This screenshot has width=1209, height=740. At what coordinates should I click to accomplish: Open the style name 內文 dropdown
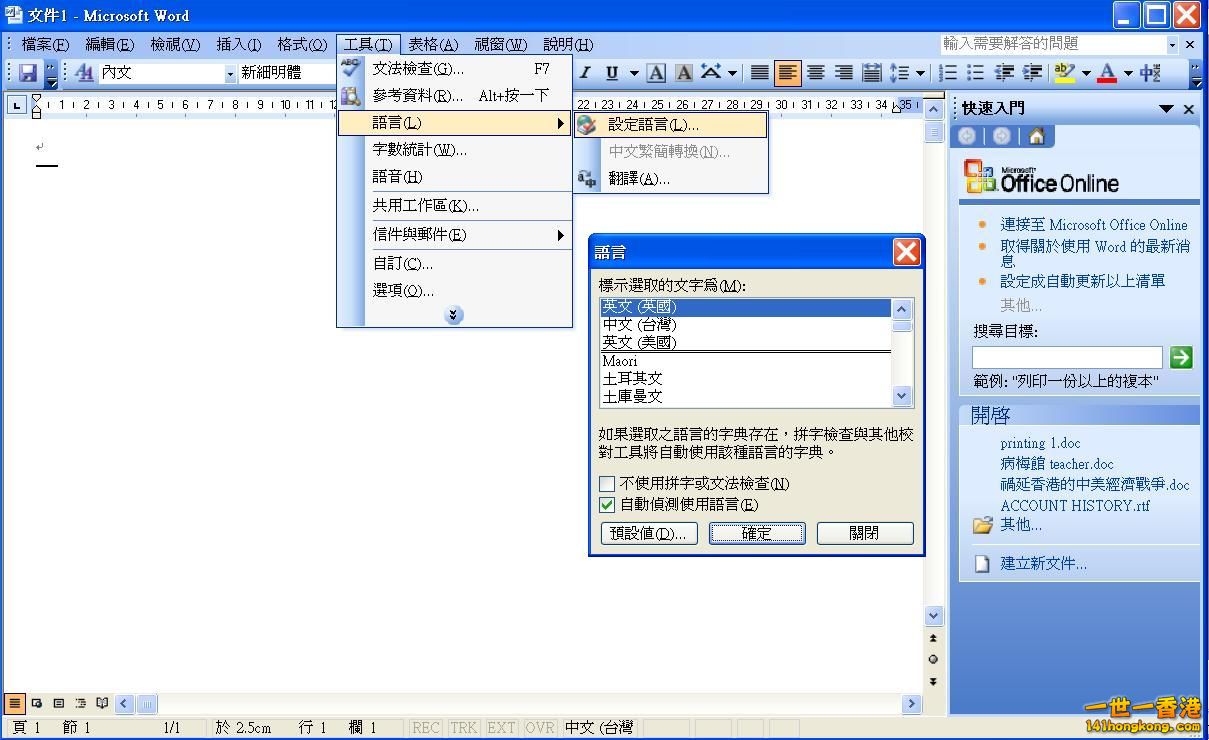click(230, 73)
